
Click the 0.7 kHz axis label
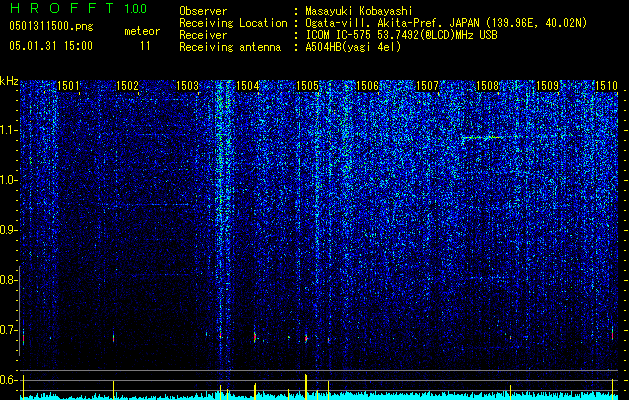[8, 330]
